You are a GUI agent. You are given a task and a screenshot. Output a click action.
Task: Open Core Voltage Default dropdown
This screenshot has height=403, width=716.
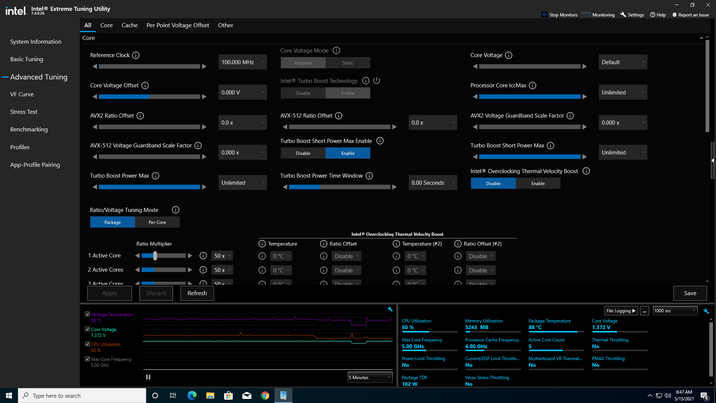pyautogui.click(x=623, y=62)
